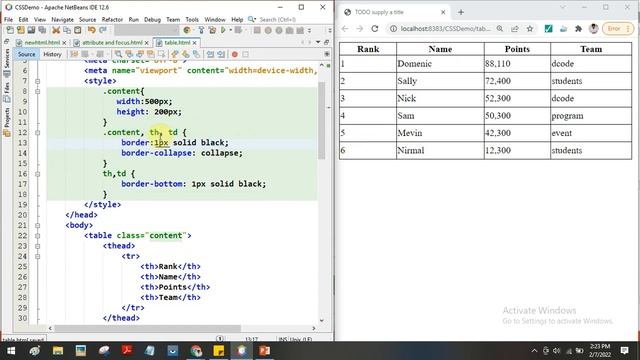Open the editor documents list dropdown arrow
This screenshot has height=360, width=640.
coord(318,42)
